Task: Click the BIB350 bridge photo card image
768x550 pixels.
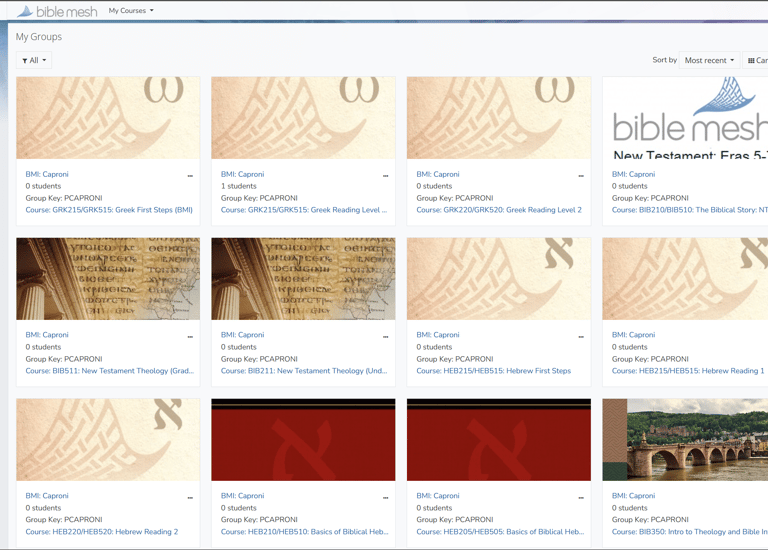Action: [x=685, y=439]
